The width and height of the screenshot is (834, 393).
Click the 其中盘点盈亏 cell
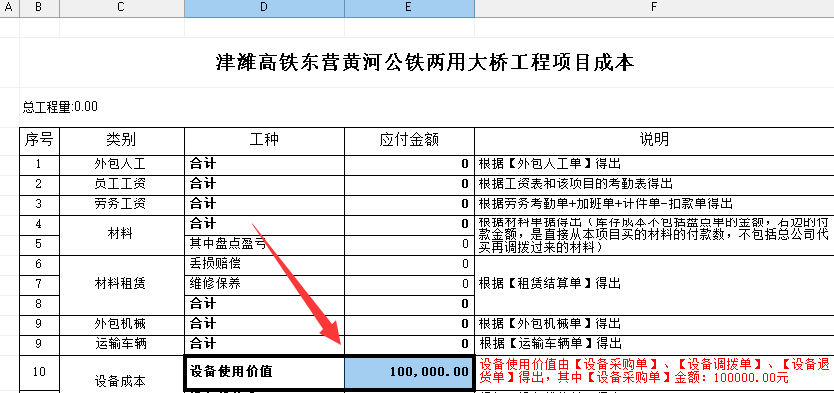[x=264, y=245]
